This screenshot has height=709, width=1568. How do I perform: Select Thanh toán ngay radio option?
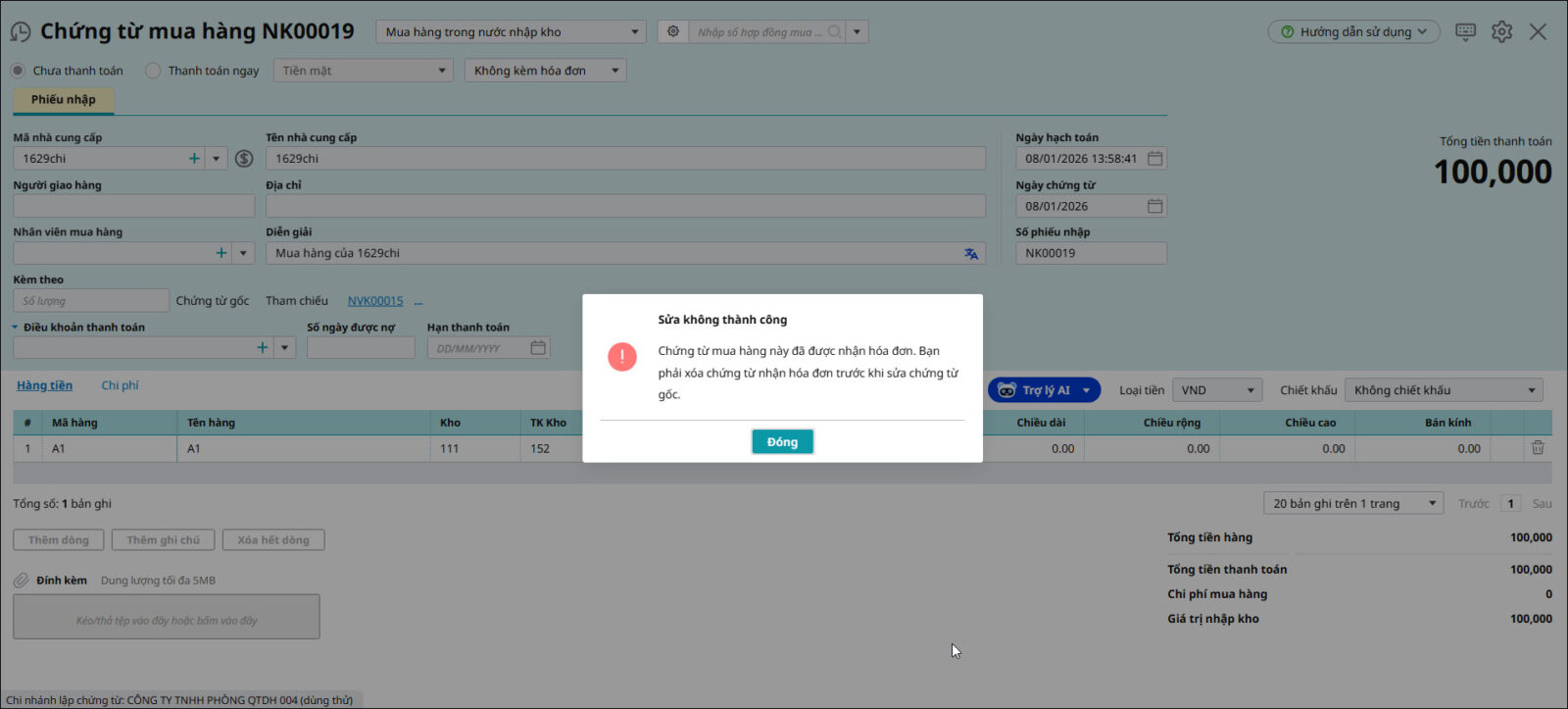(x=153, y=71)
